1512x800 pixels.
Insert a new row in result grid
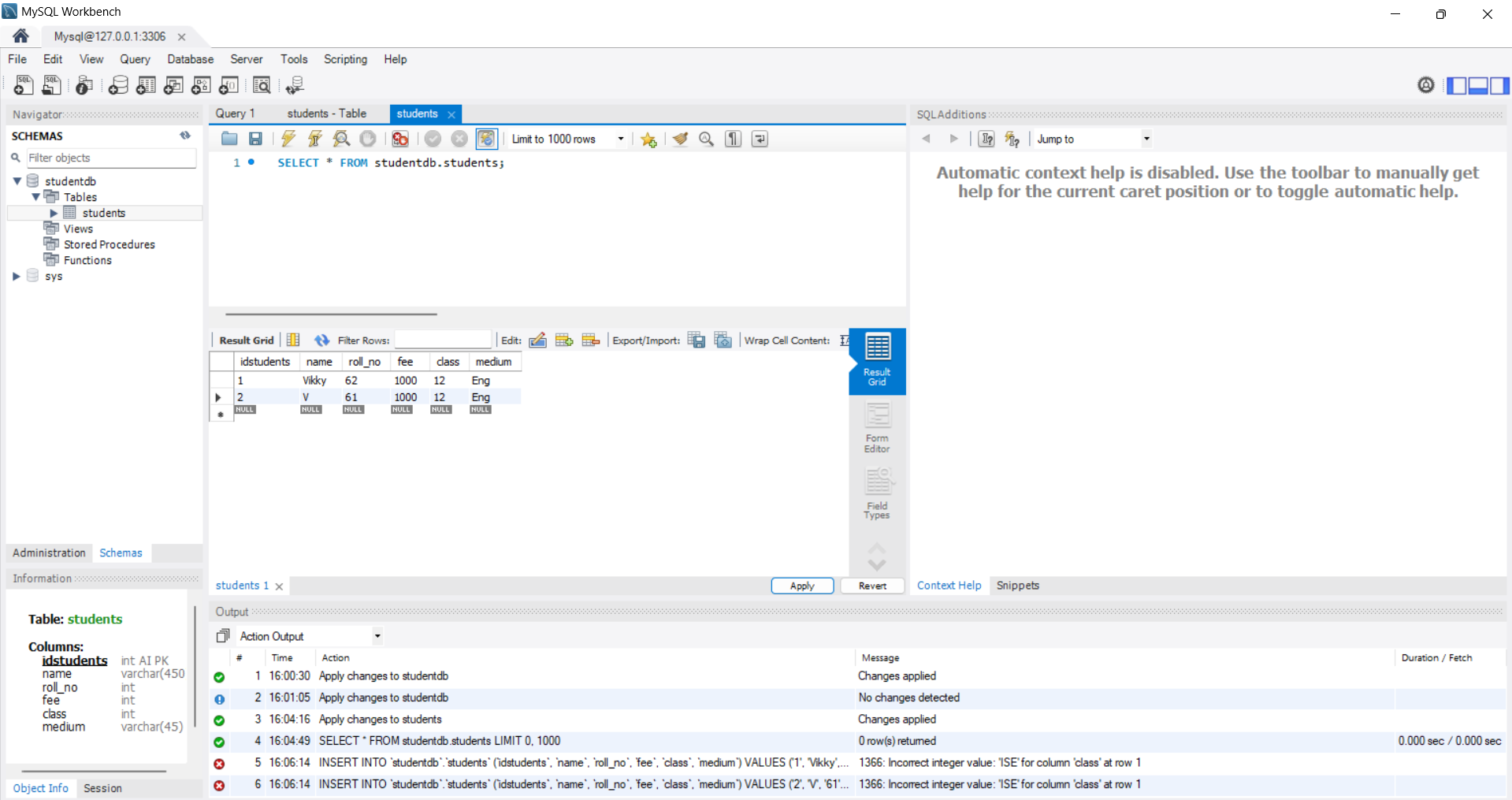564,340
